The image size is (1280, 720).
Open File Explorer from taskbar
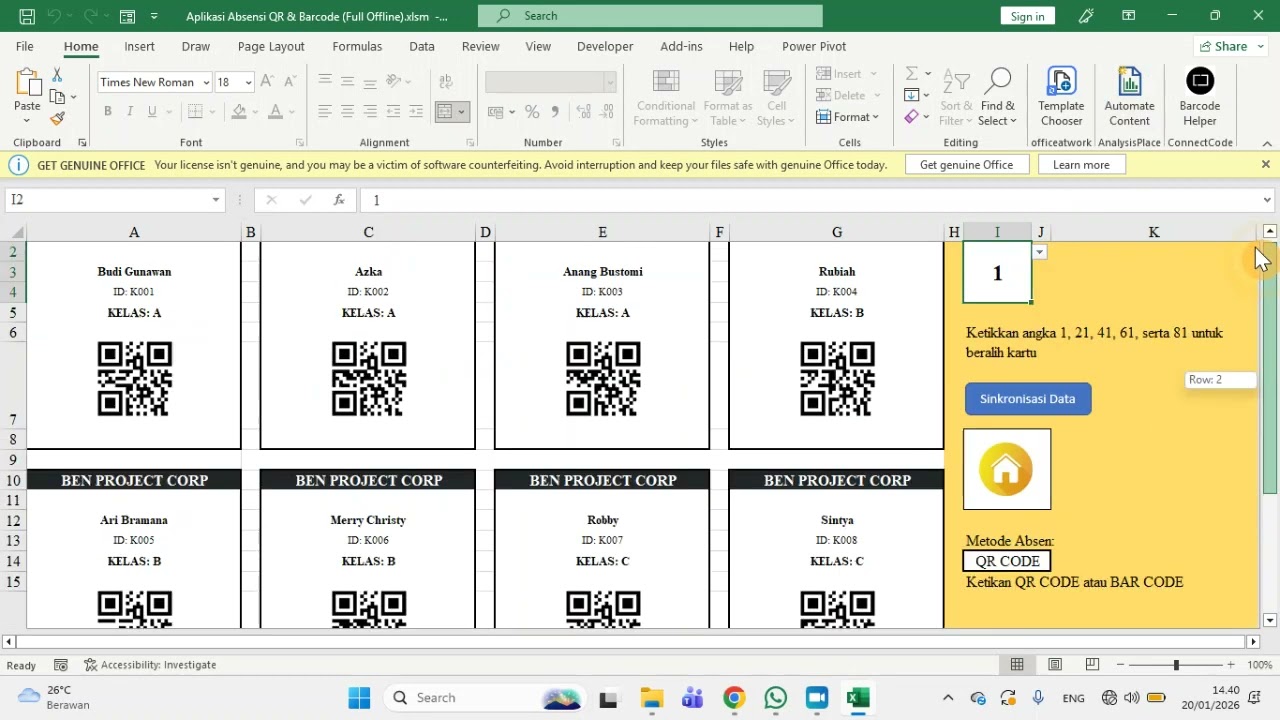pos(652,698)
